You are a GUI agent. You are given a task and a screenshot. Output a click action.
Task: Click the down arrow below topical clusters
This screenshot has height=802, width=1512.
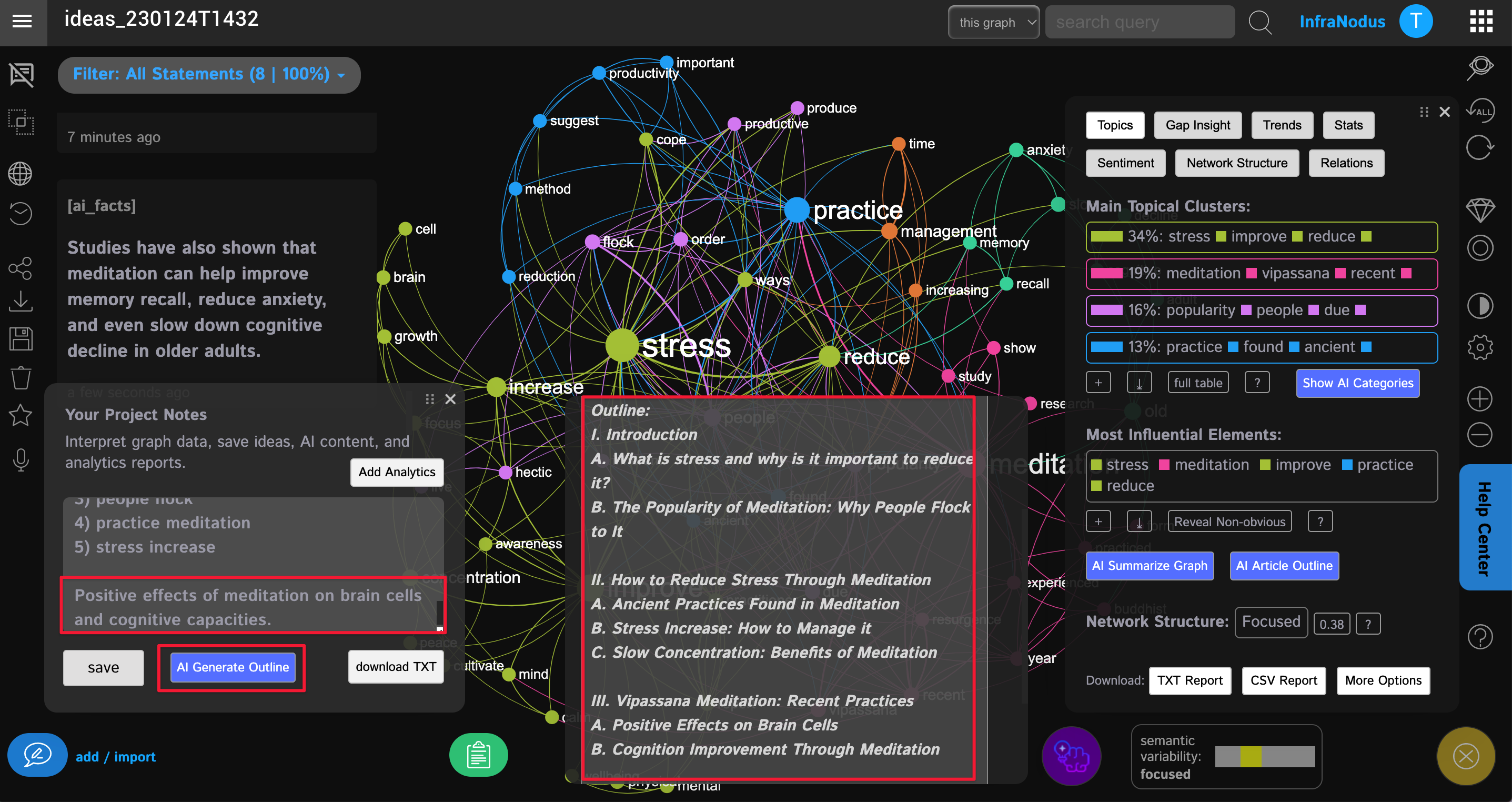1138,383
